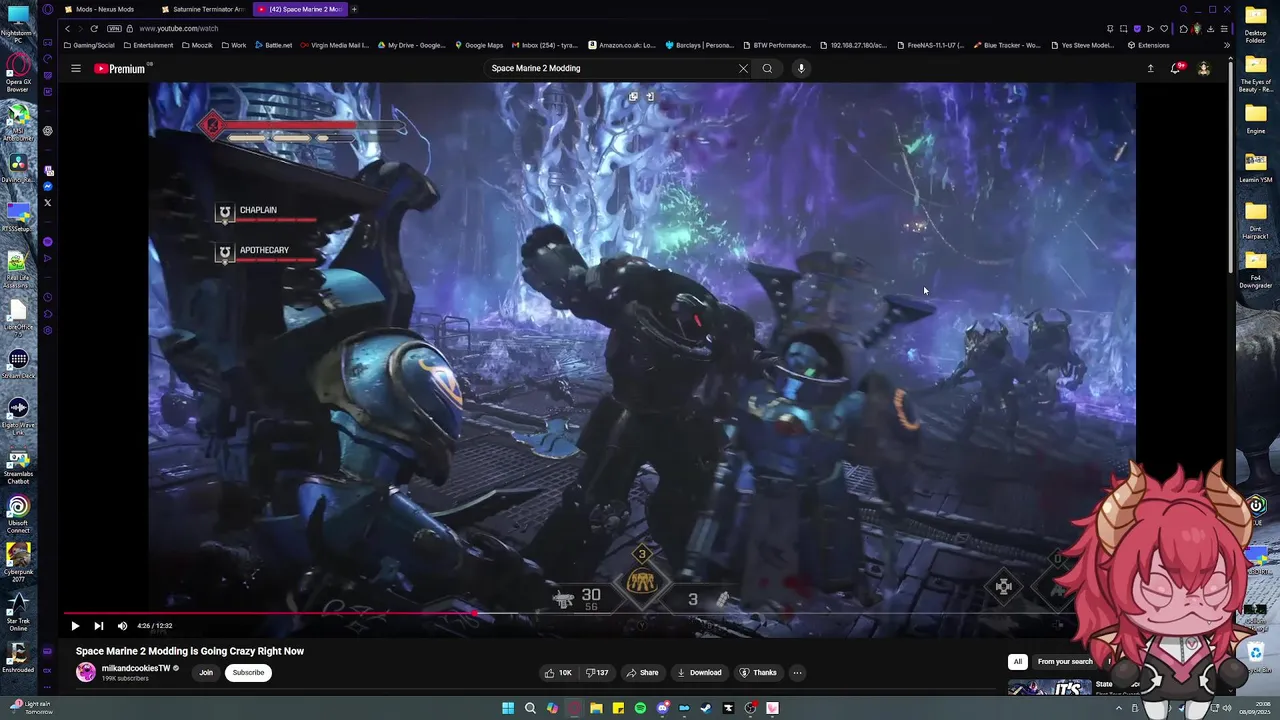This screenshot has height=720, width=1280.
Task: Open browser tab search magnifier
Action: [x=1183, y=9]
